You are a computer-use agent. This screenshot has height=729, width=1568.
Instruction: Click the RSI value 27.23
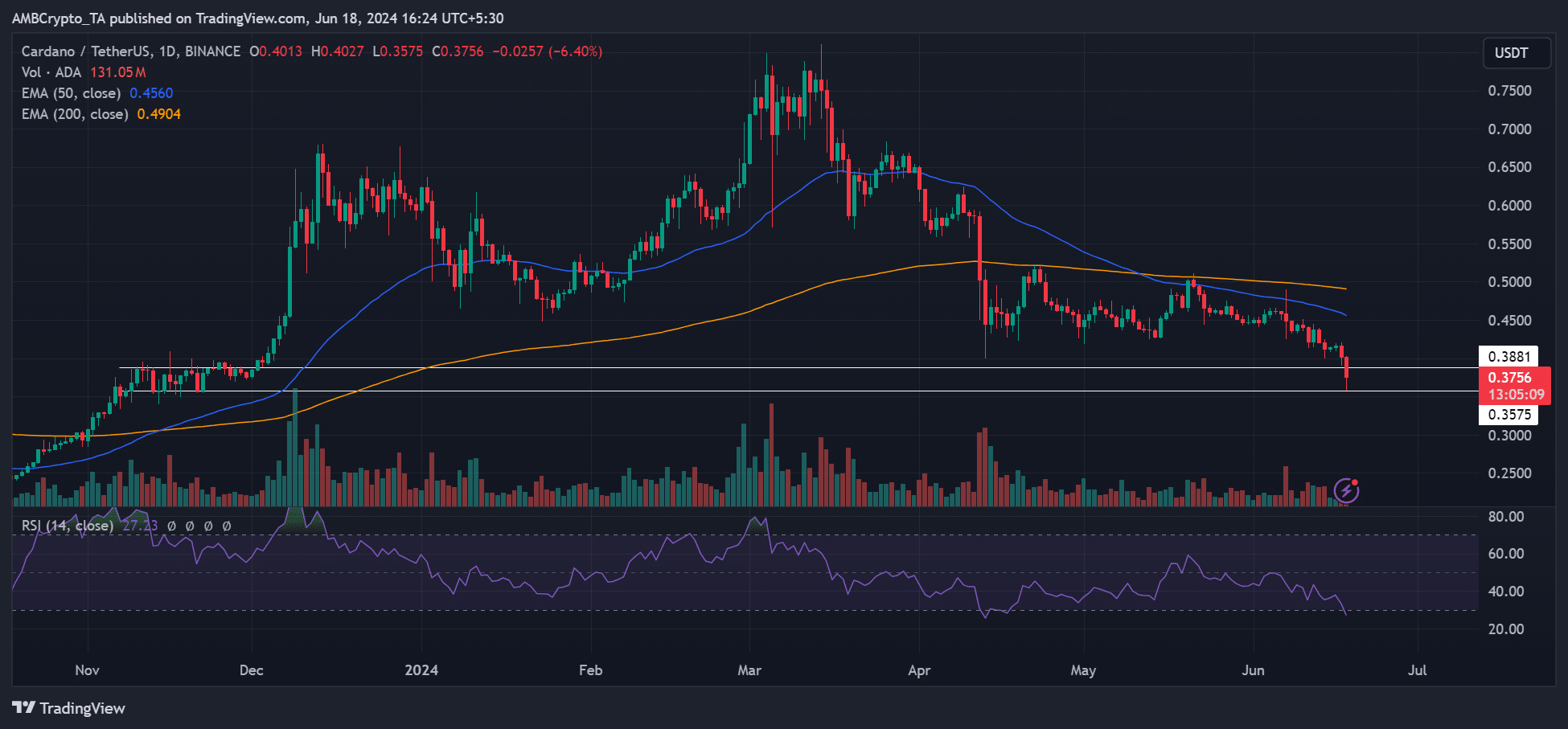point(140,526)
